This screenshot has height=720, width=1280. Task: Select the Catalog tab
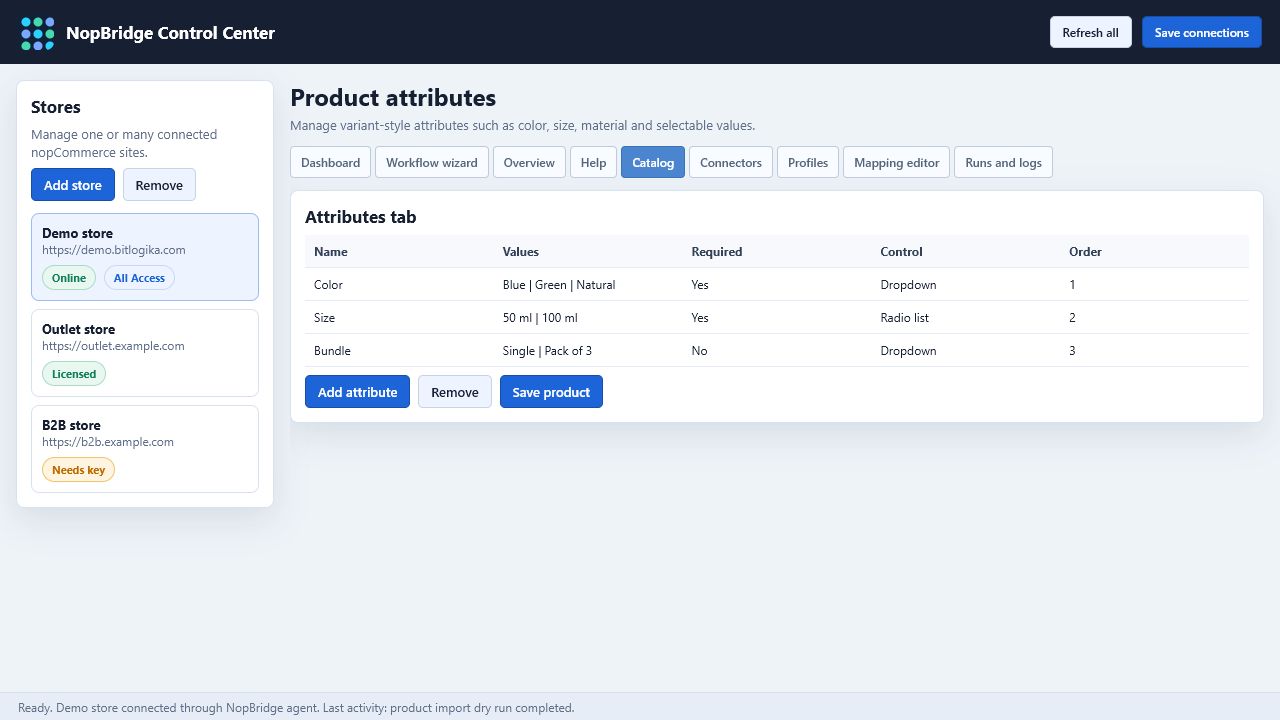[653, 162]
